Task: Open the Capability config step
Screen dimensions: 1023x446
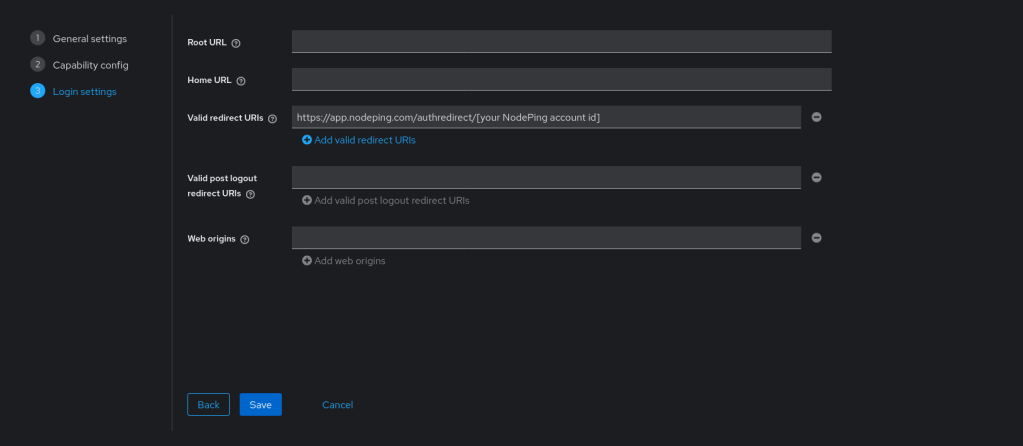Action: point(90,65)
